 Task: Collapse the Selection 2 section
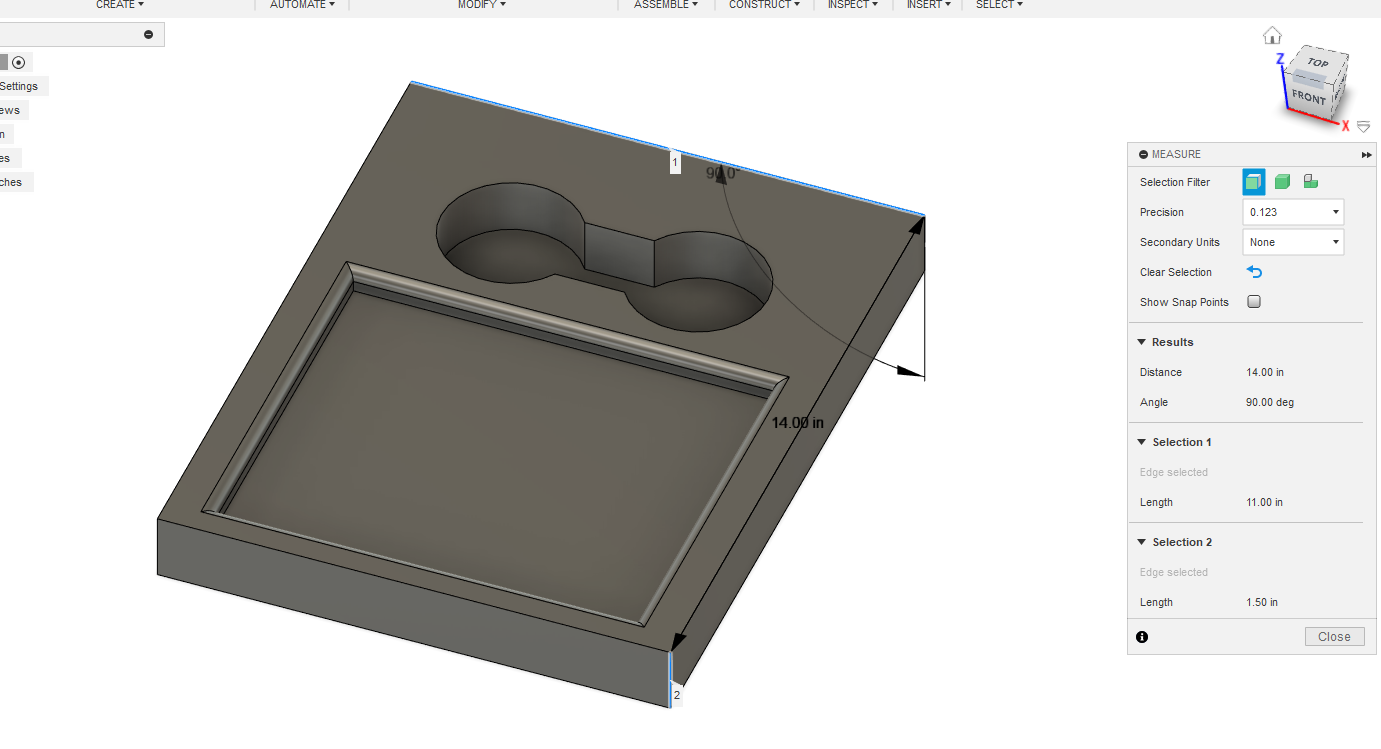click(1142, 542)
